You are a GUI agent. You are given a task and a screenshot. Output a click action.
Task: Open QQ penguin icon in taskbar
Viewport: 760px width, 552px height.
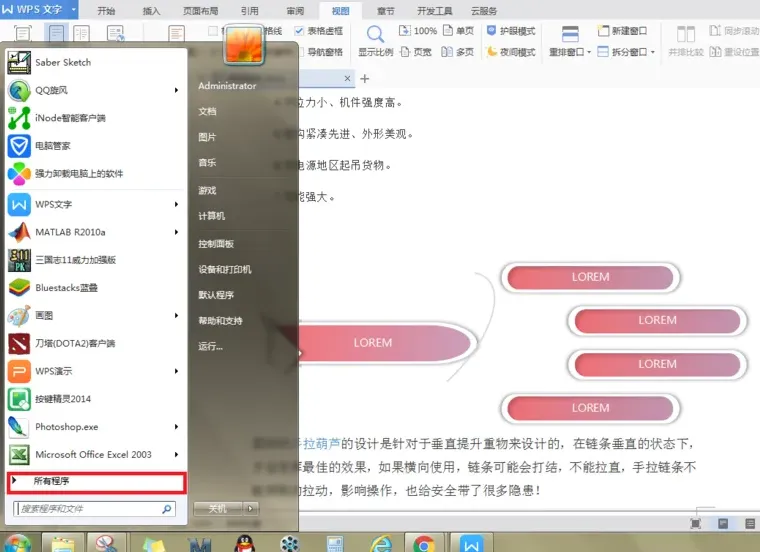[x=245, y=544]
